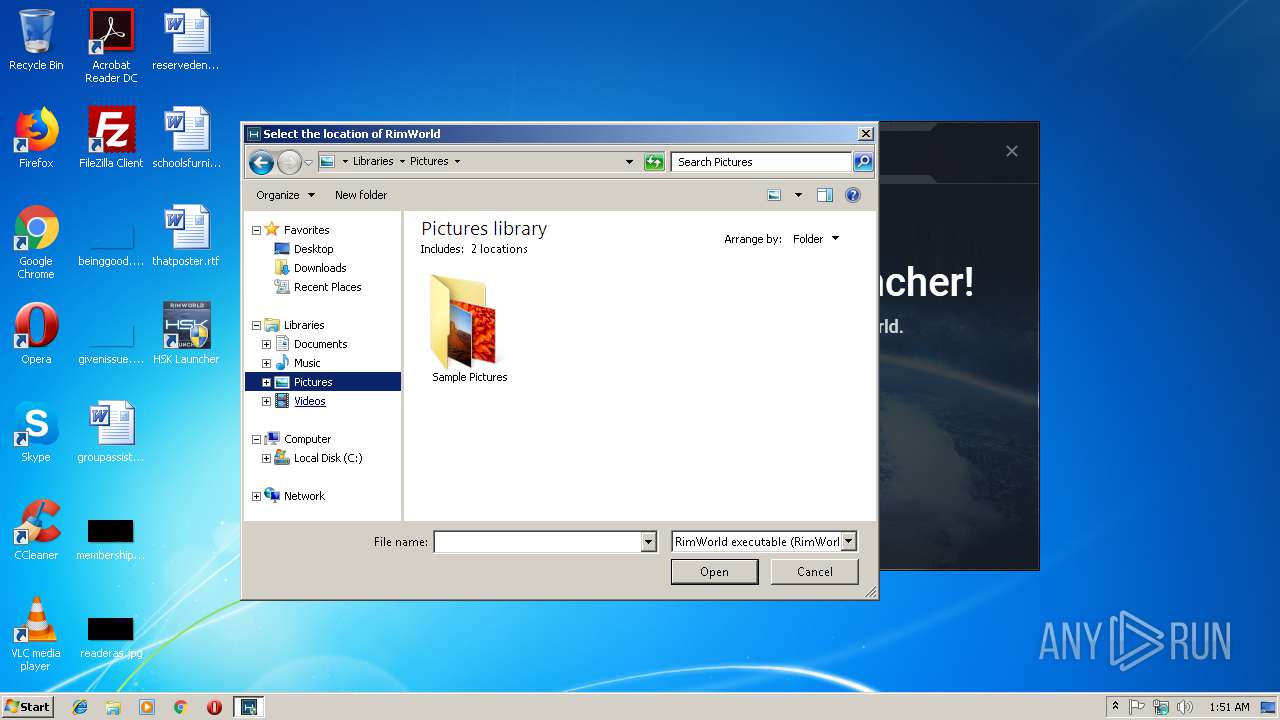Click the Search magnifier icon
The height and width of the screenshot is (720, 1280).
click(x=863, y=162)
